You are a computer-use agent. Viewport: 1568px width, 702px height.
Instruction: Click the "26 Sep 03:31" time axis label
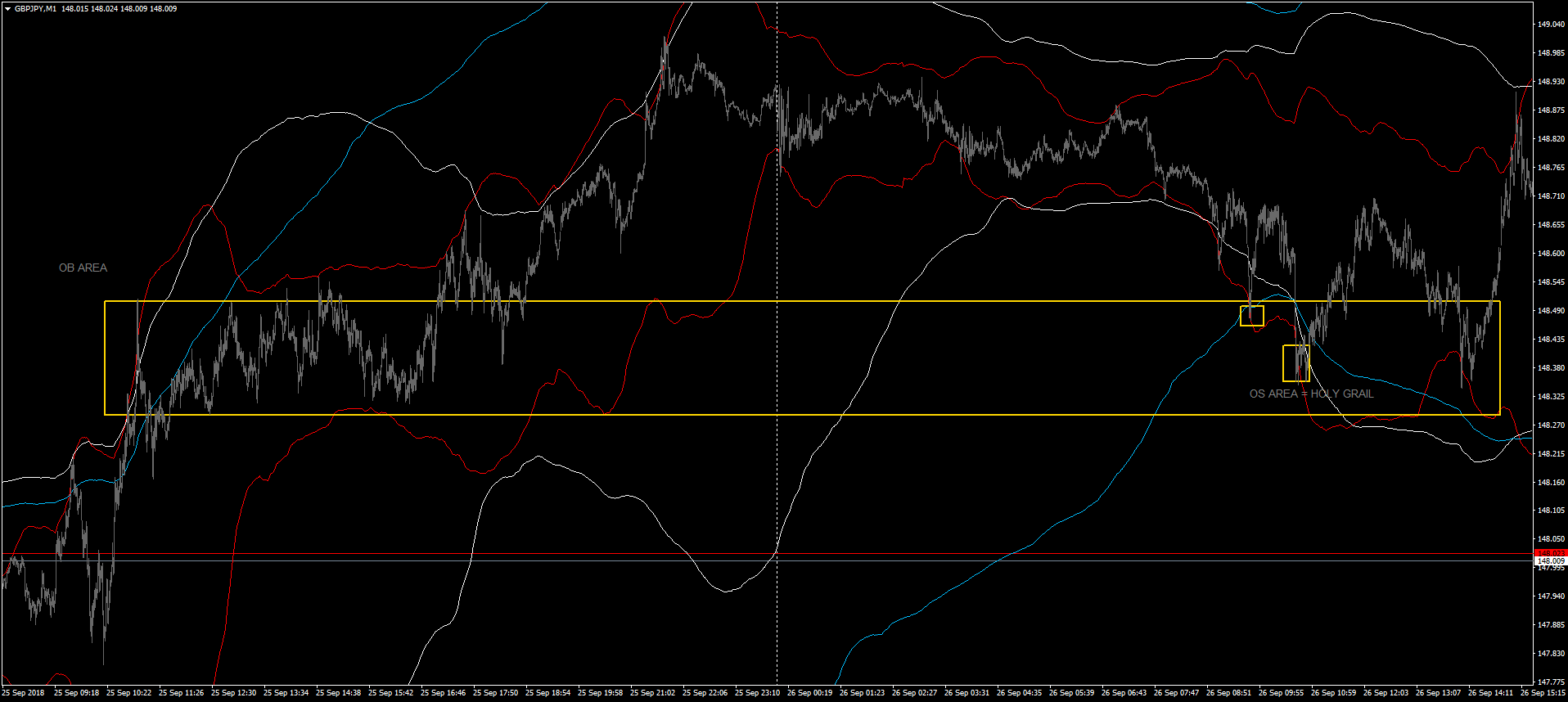[x=966, y=693]
